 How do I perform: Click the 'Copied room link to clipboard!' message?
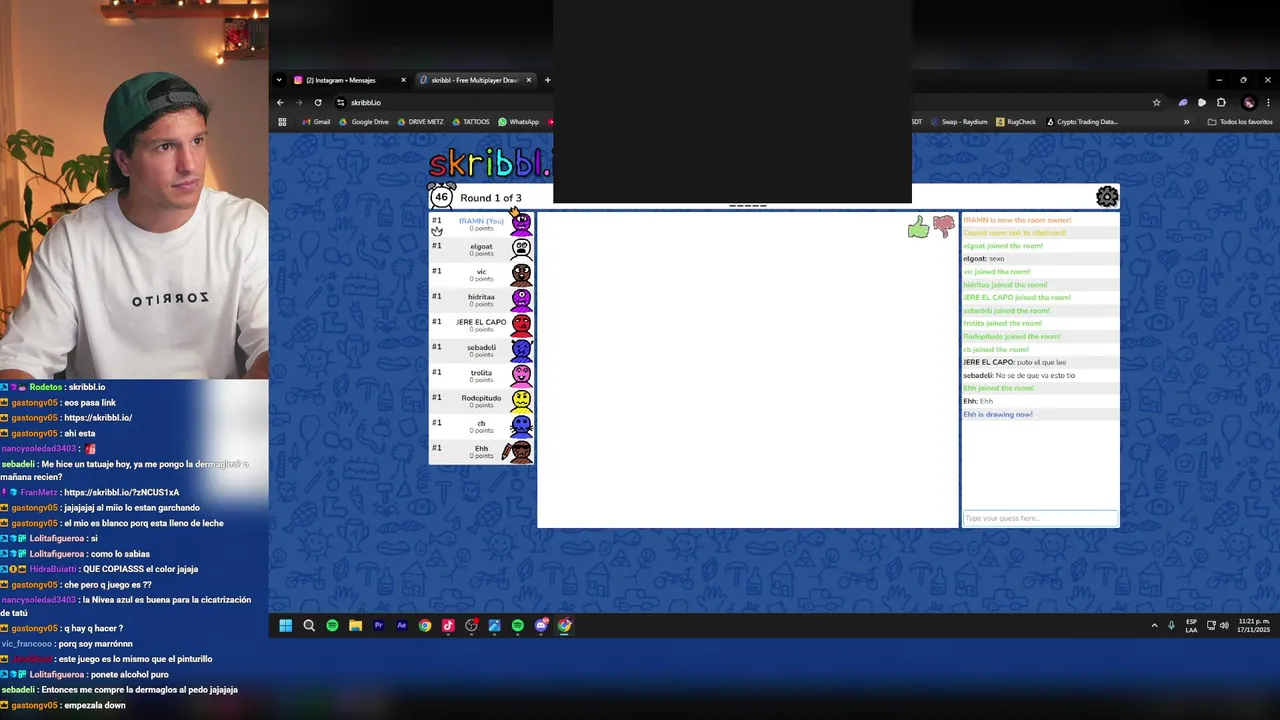tap(1015, 233)
